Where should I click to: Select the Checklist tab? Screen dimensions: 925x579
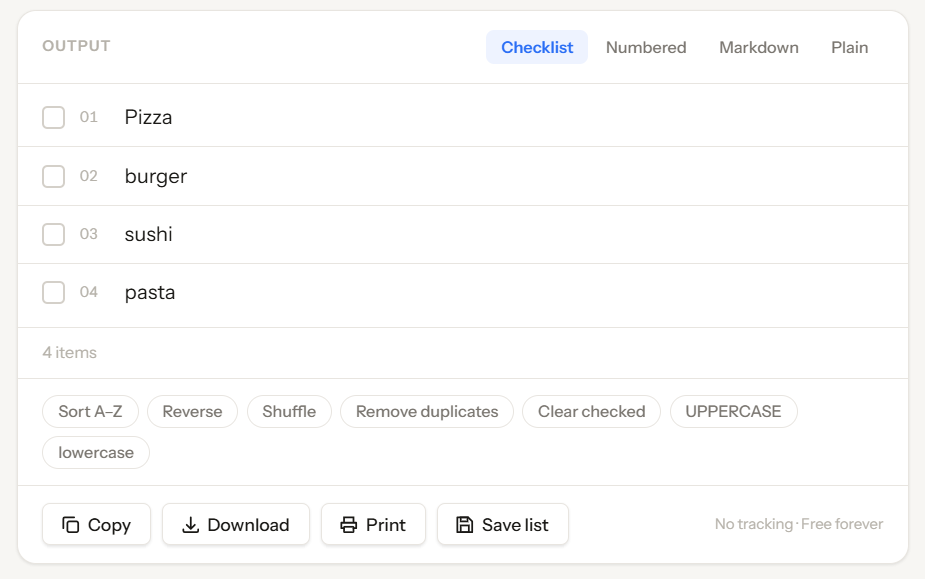point(537,47)
